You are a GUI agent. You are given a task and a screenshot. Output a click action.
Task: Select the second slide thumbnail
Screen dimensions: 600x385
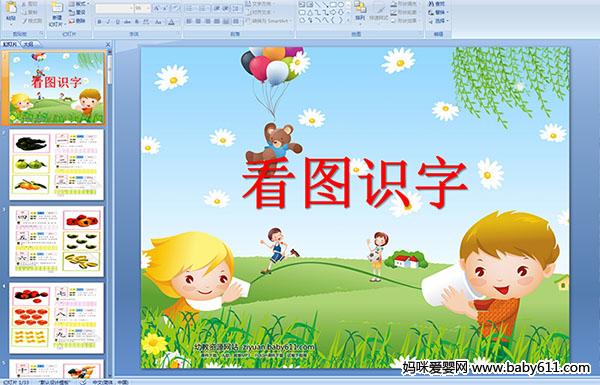pyautogui.click(x=57, y=164)
